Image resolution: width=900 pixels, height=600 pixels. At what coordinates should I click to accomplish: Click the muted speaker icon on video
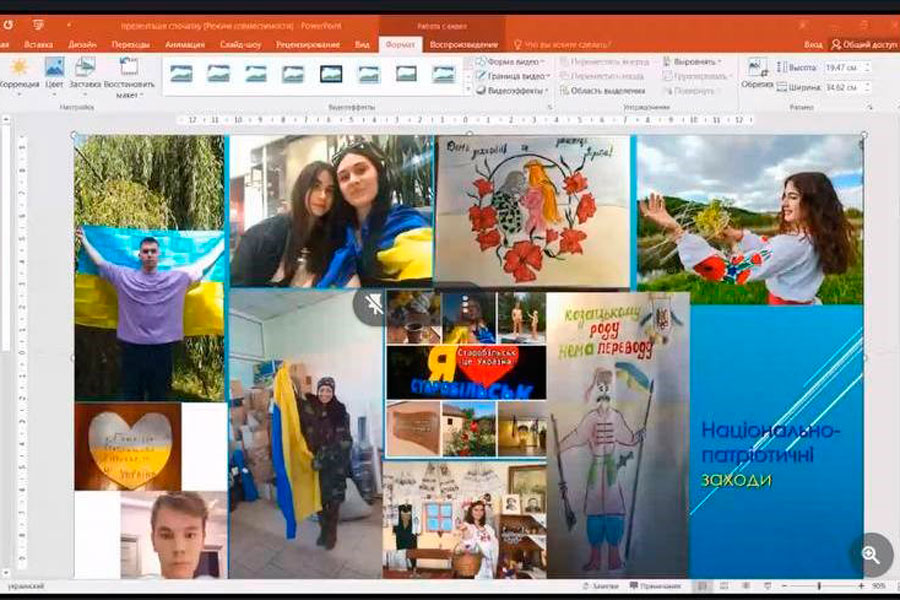pyautogui.click(x=373, y=306)
